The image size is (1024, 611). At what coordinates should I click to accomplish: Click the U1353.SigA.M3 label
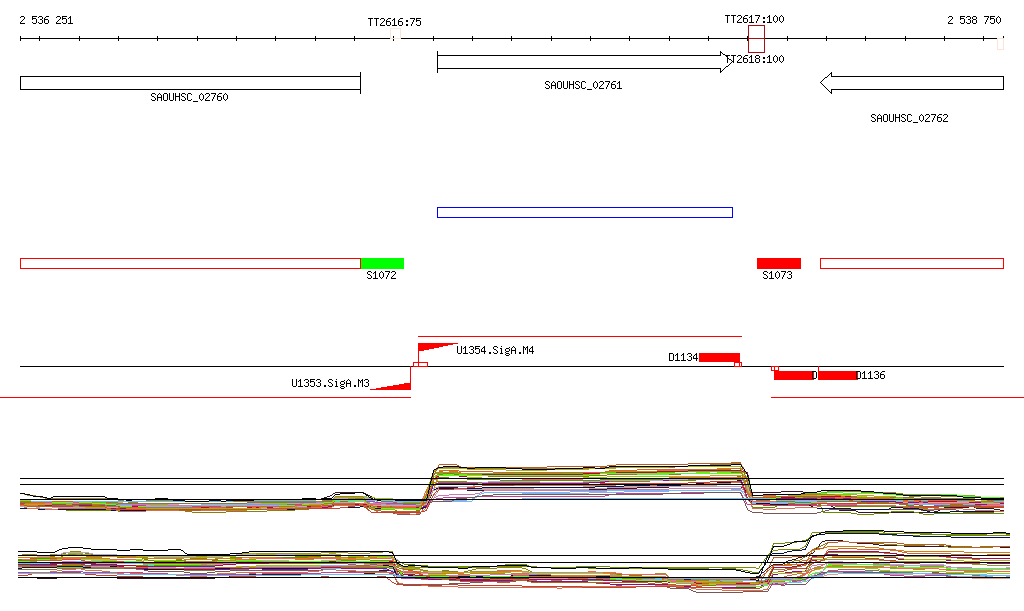tap(330, 383)
